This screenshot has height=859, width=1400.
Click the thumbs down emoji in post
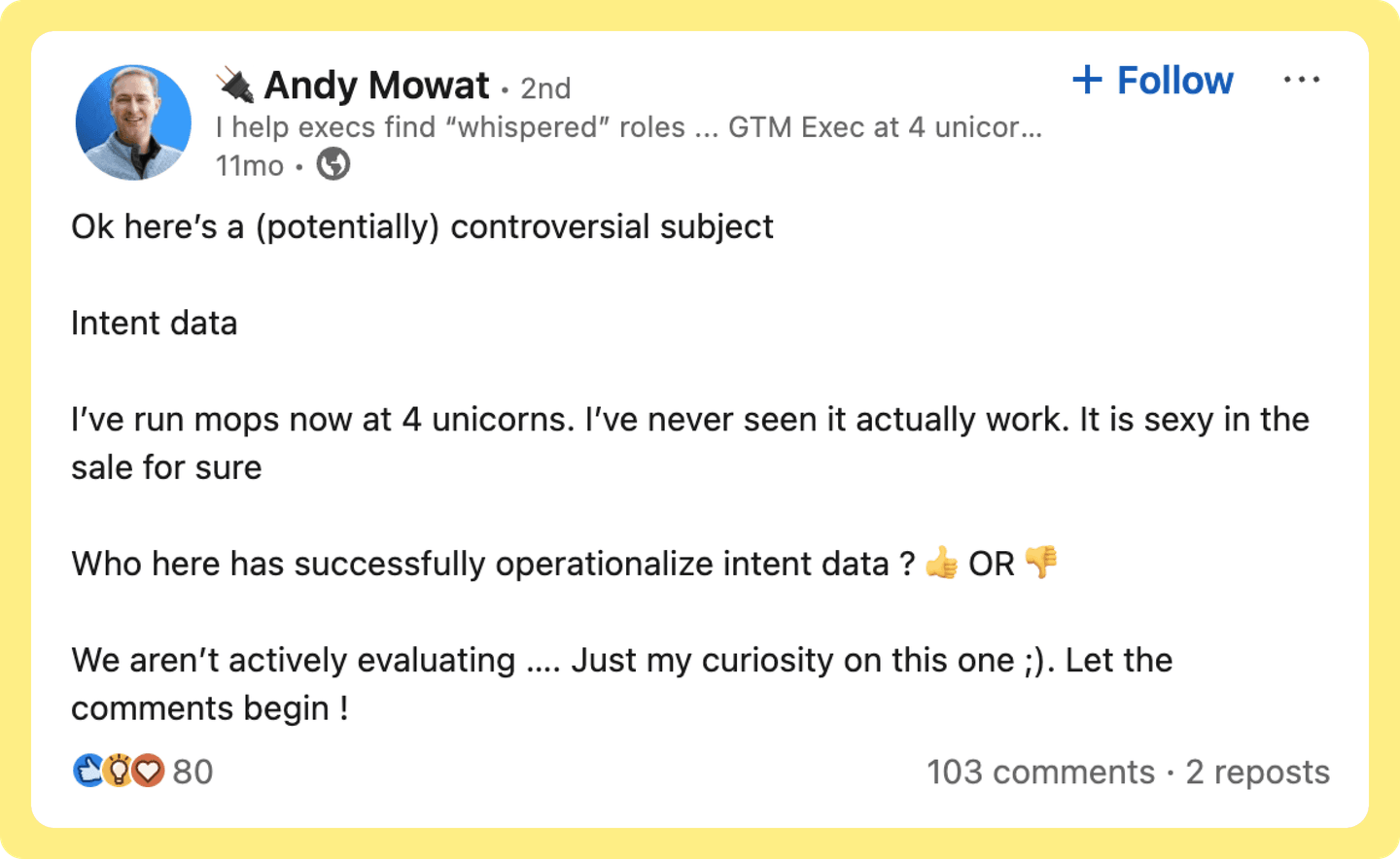[x=1041, y=562]
